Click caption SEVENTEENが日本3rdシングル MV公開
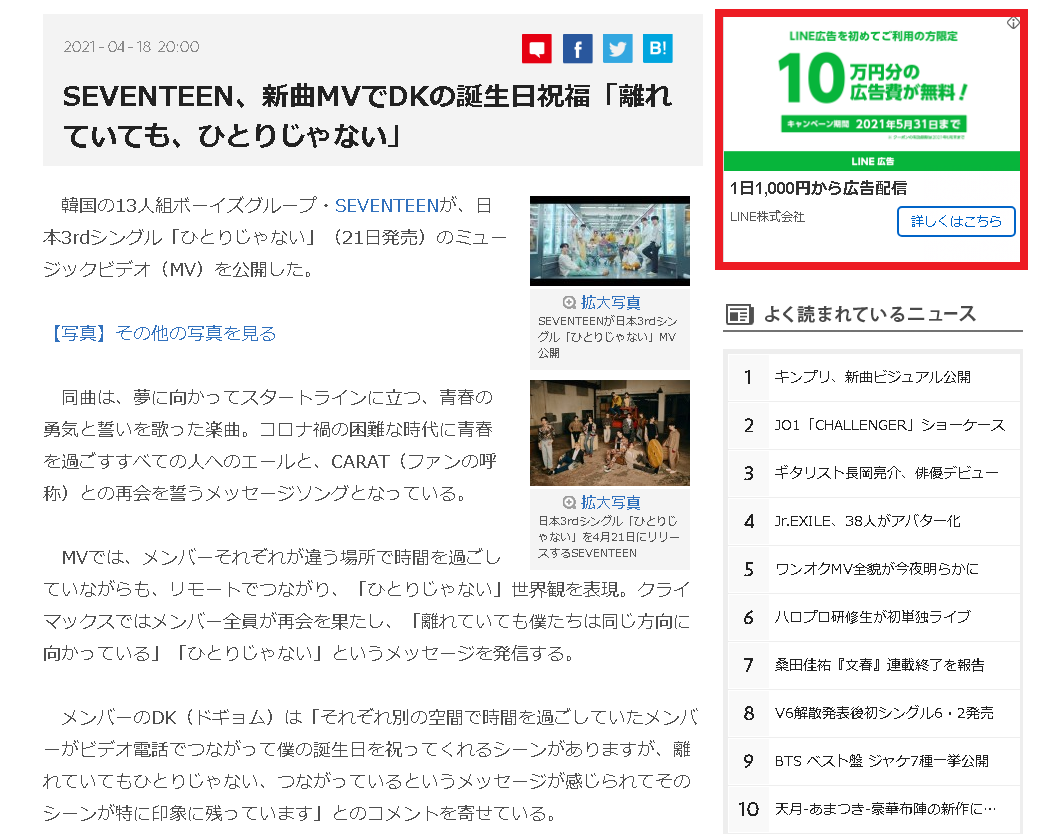 tap(608, 337)
